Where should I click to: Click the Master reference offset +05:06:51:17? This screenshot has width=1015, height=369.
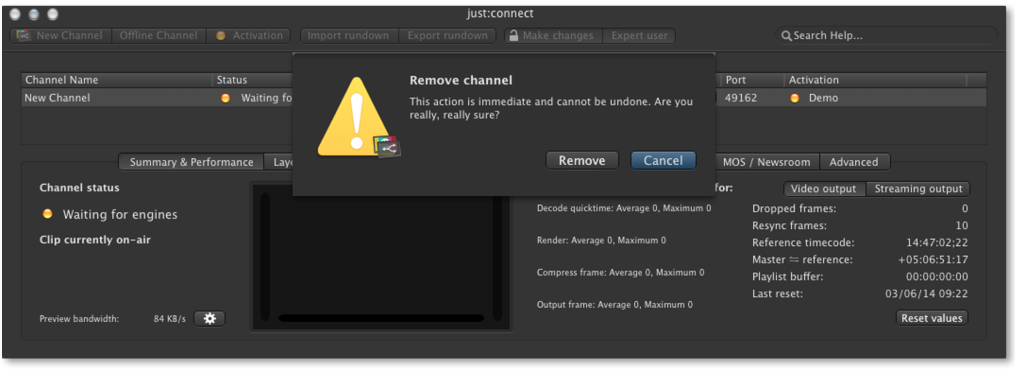pyautogui.click(x=933, y=260)
